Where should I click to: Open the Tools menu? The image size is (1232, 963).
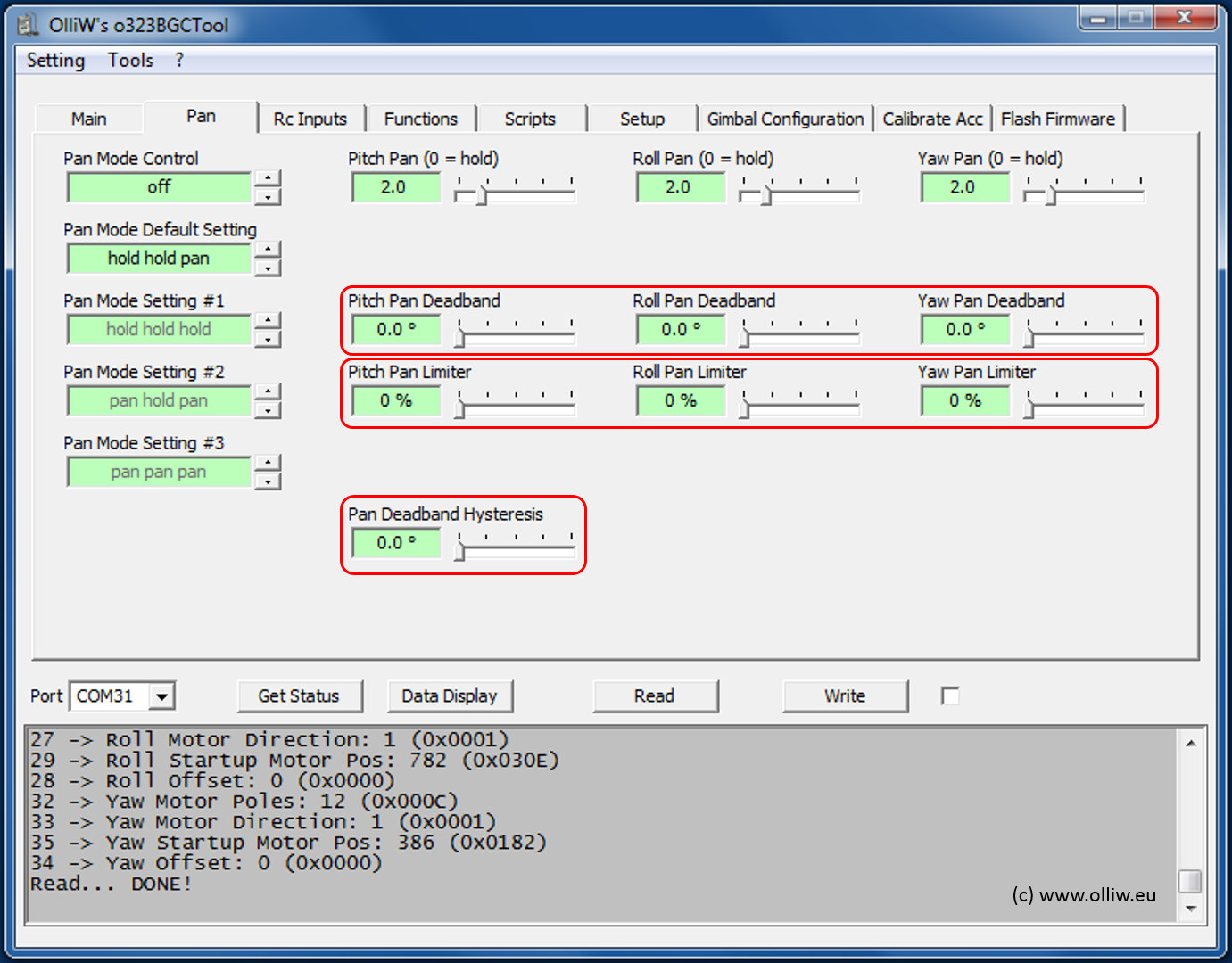pyautogui.click(x=130, y=61)
